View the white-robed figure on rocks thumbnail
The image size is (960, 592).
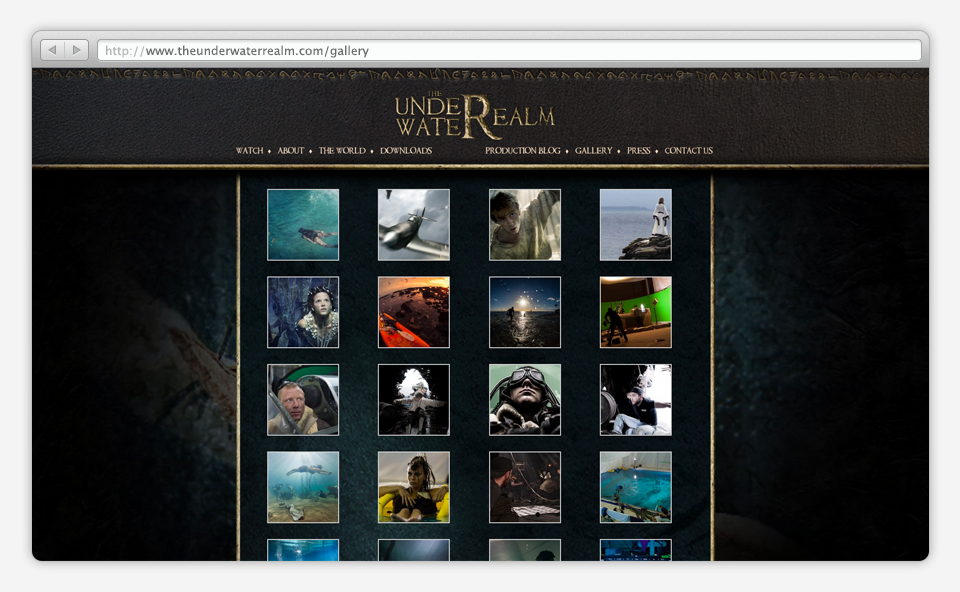coord(636,225)
